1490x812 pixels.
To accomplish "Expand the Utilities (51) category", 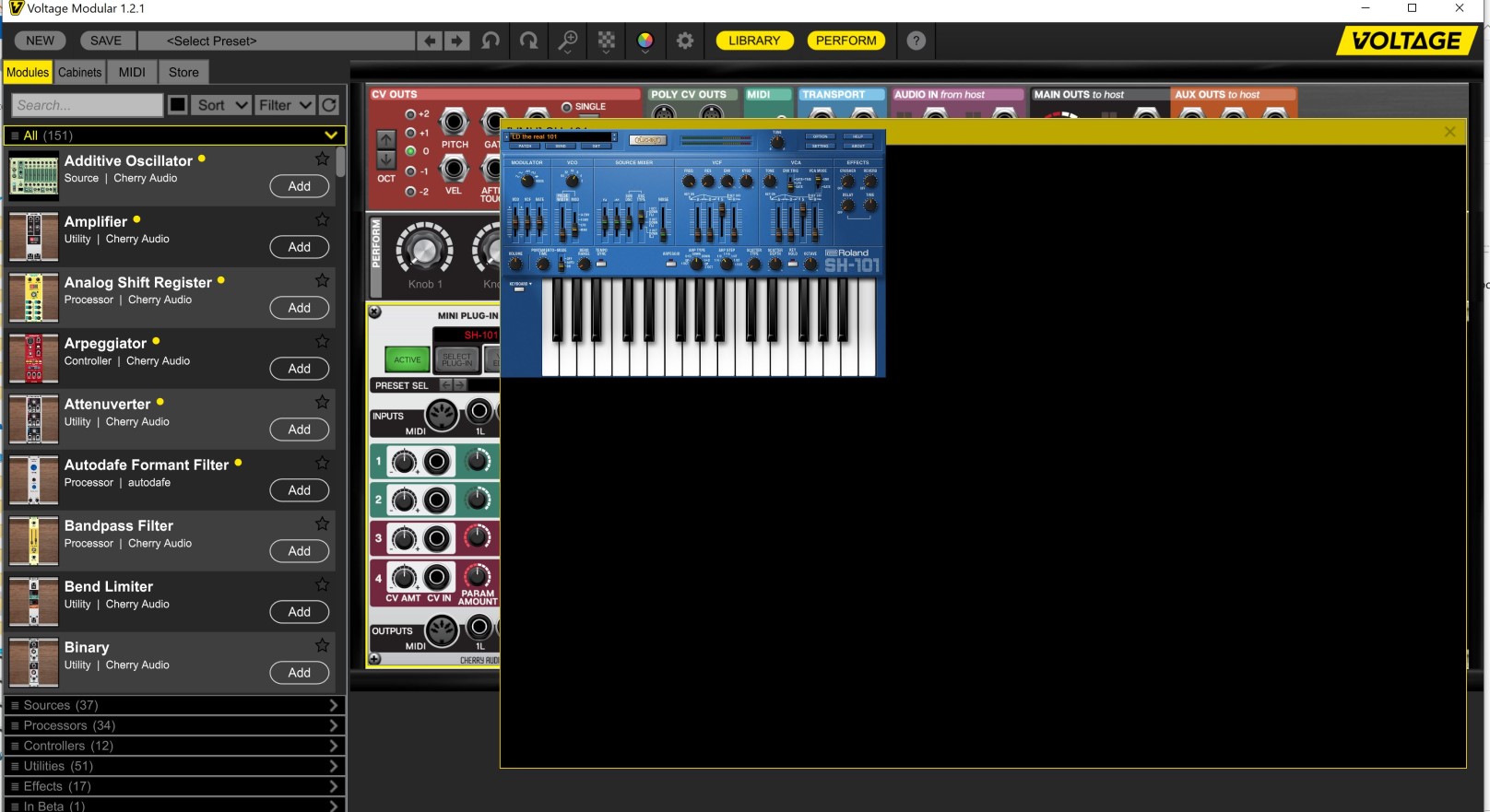I will [x=175, y=766].
